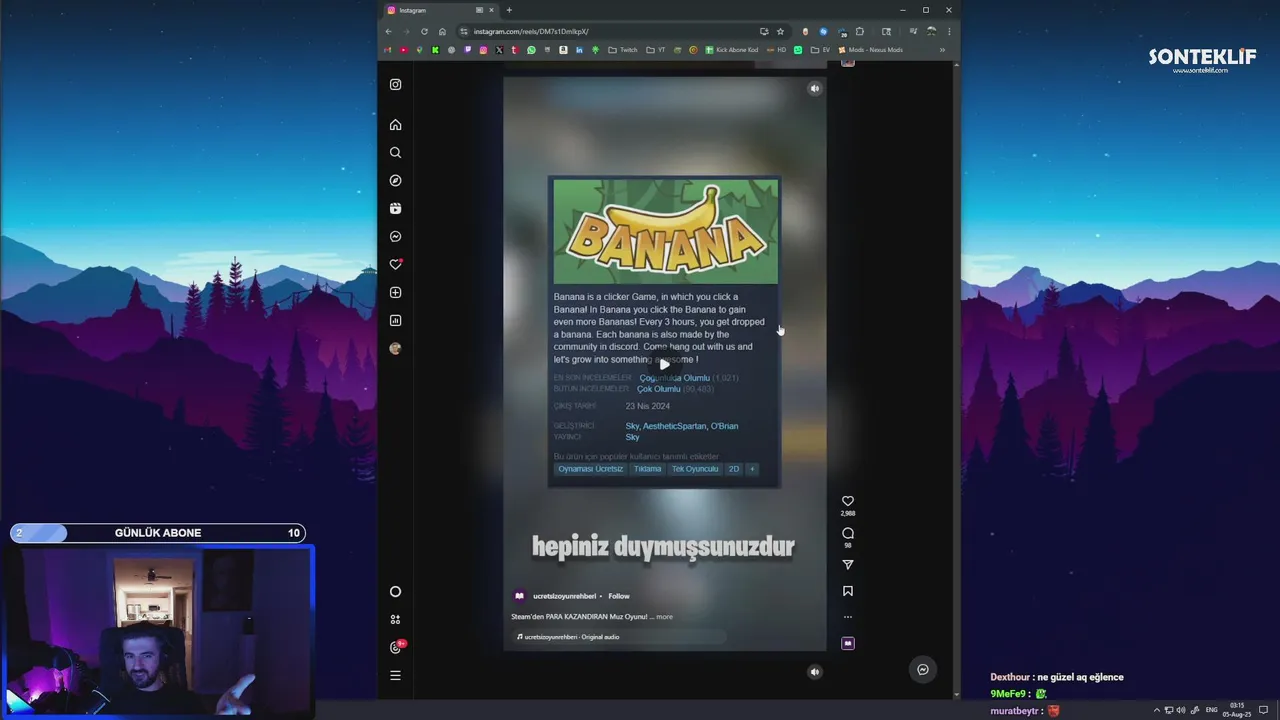The height and width of the screenshot is (720, 1280).
Task: Open the reel audio thumbnail
Action: pos(848,643)
